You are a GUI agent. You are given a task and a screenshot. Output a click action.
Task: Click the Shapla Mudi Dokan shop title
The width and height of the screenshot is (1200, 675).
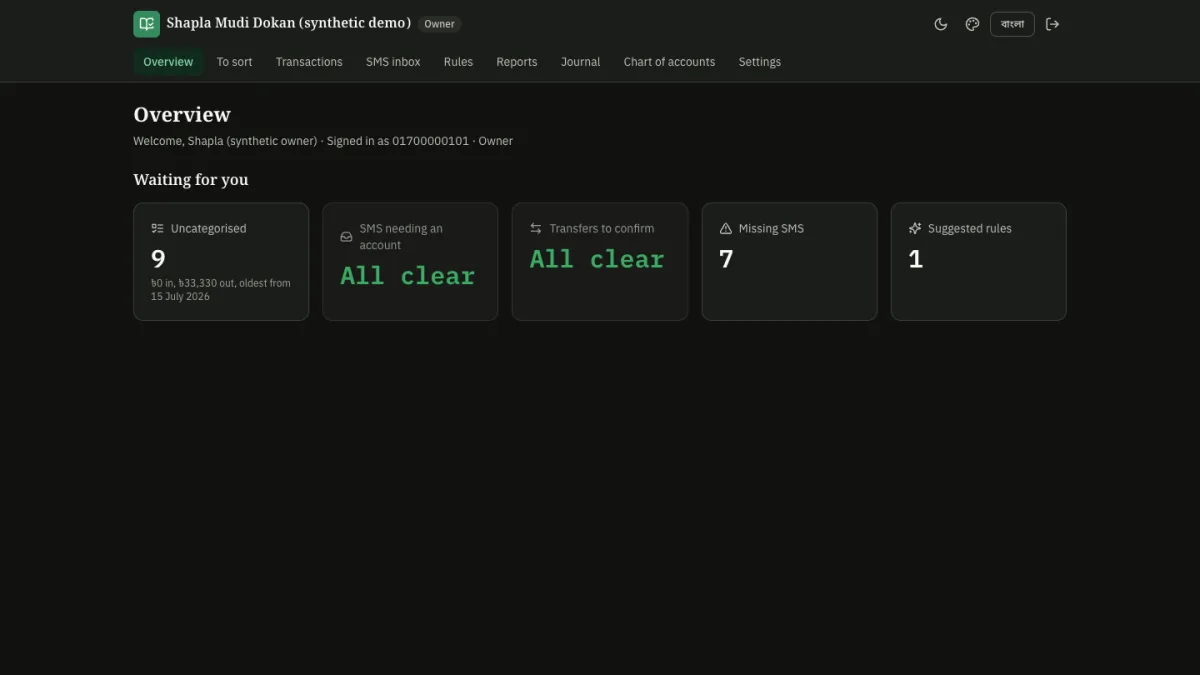(x=289, y=23)
